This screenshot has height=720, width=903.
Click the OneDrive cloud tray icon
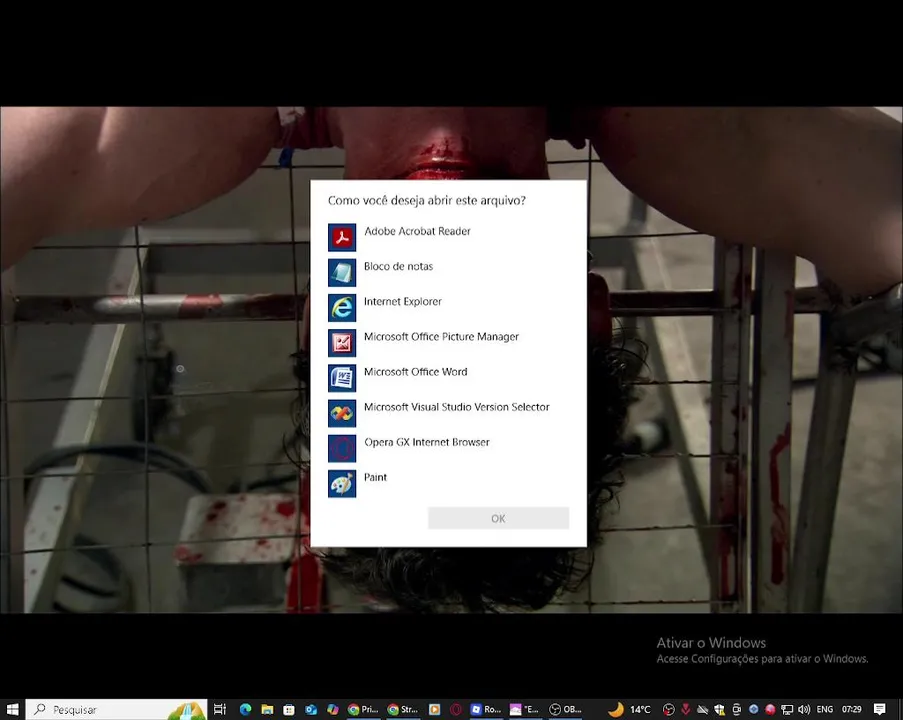(x=703, y=709)
